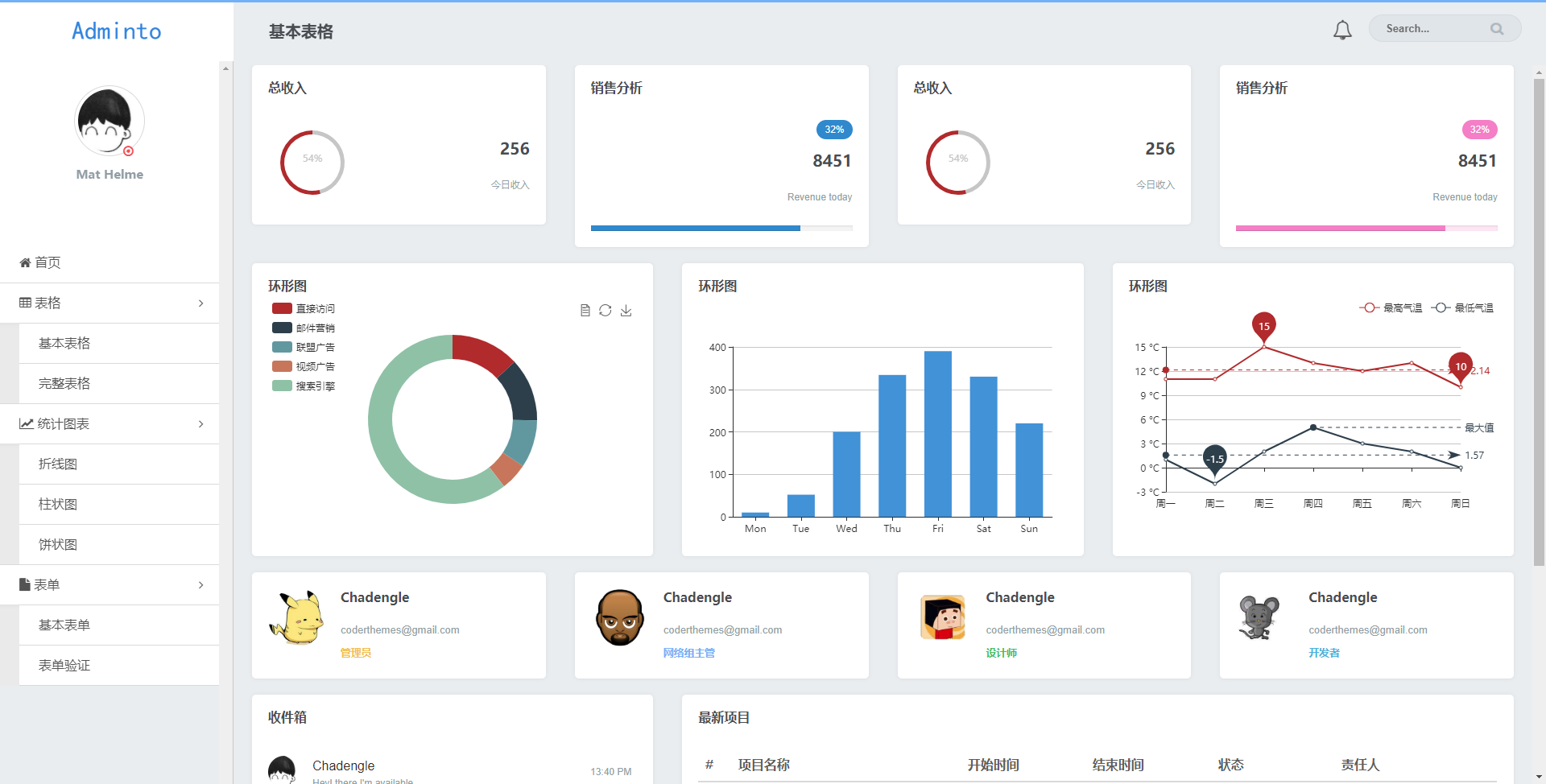Click the 项目名称 column header
The height and width of the screenshot is (784, 1546).
(764, 765)
